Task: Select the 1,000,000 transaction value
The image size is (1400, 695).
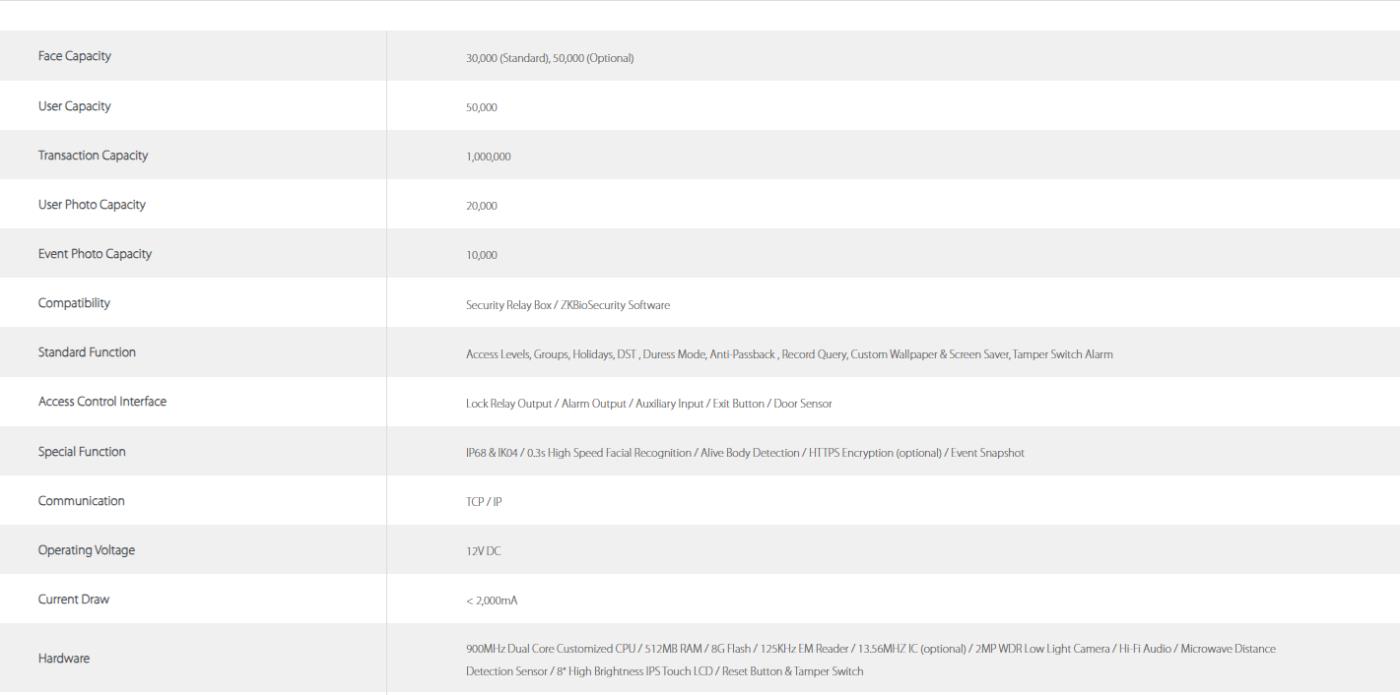Action: point(488,157)
